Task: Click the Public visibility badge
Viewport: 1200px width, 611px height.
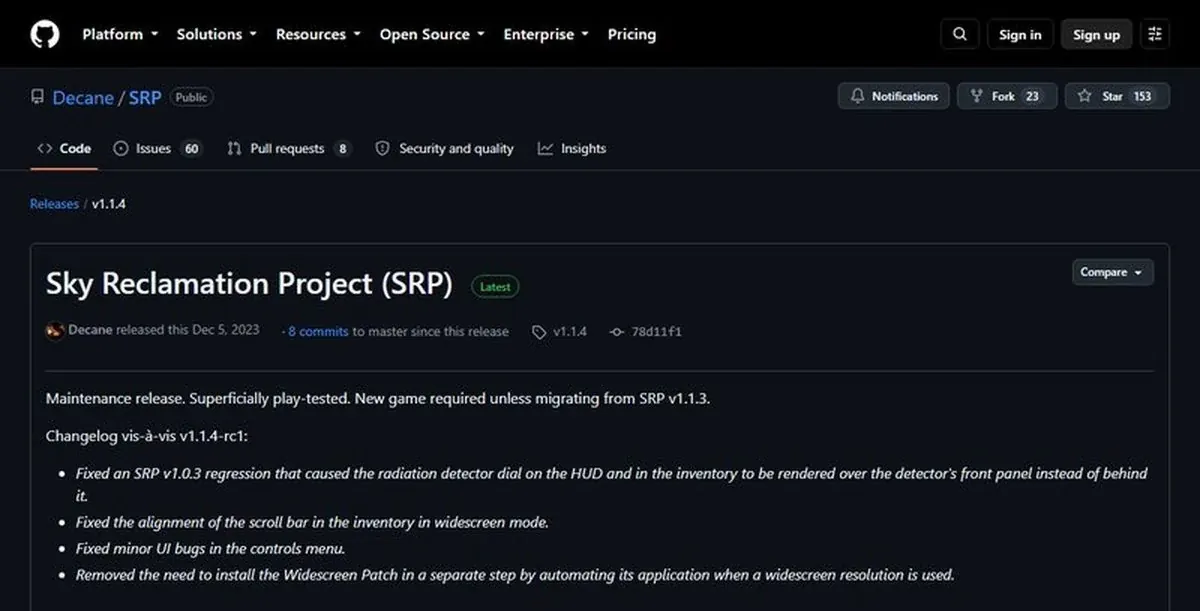Action: (191, 97)
